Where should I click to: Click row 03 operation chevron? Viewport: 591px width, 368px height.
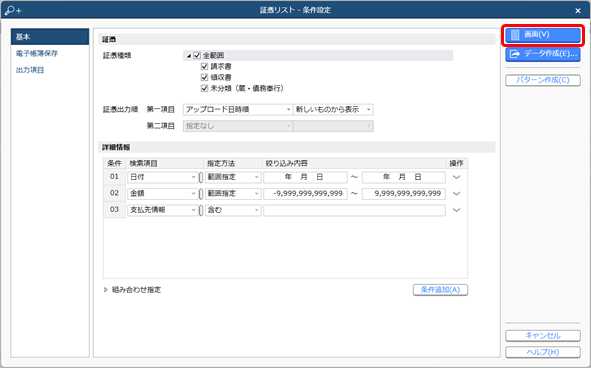tap(456, 210)
